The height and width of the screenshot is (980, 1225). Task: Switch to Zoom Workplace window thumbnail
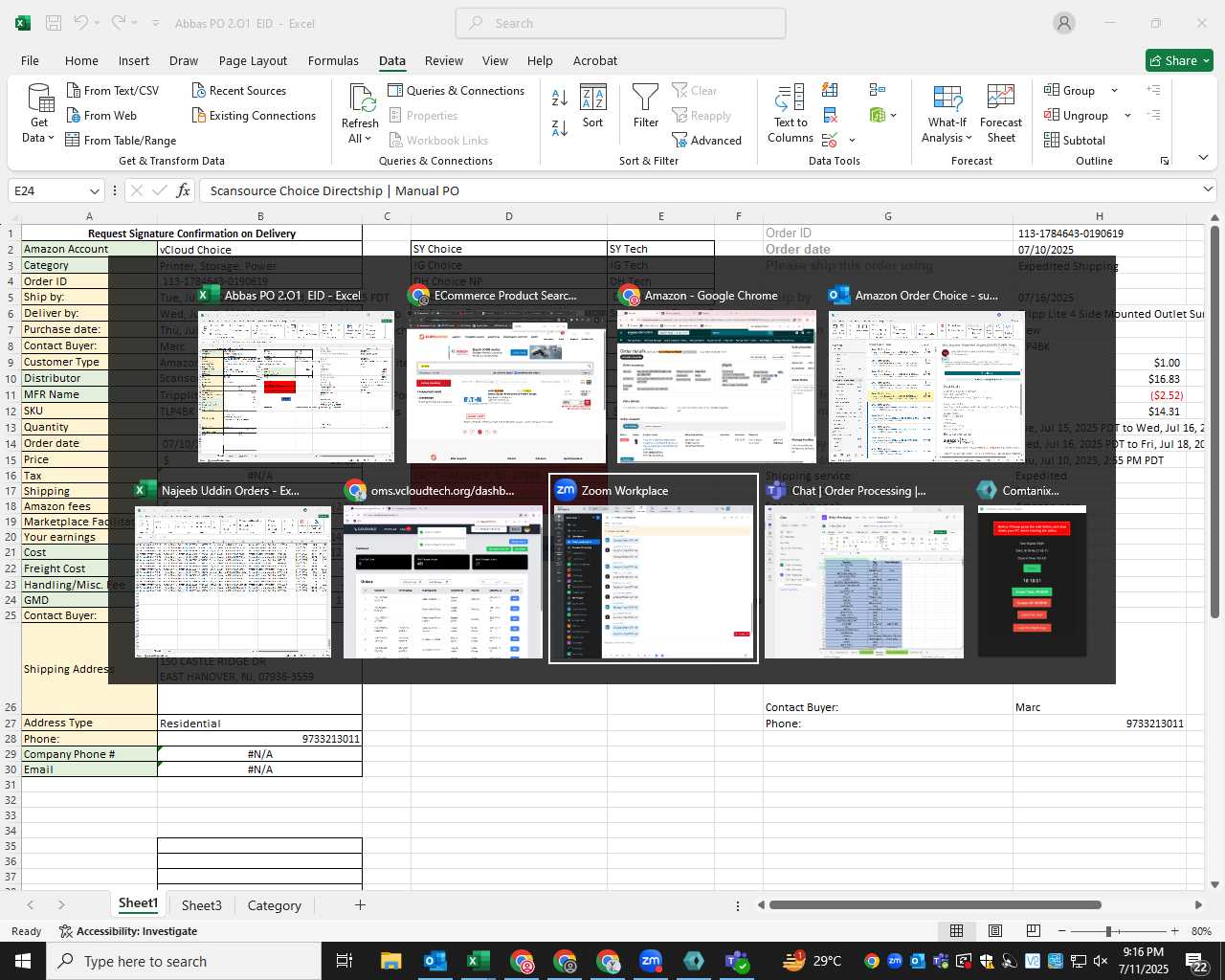click(654, 569)
